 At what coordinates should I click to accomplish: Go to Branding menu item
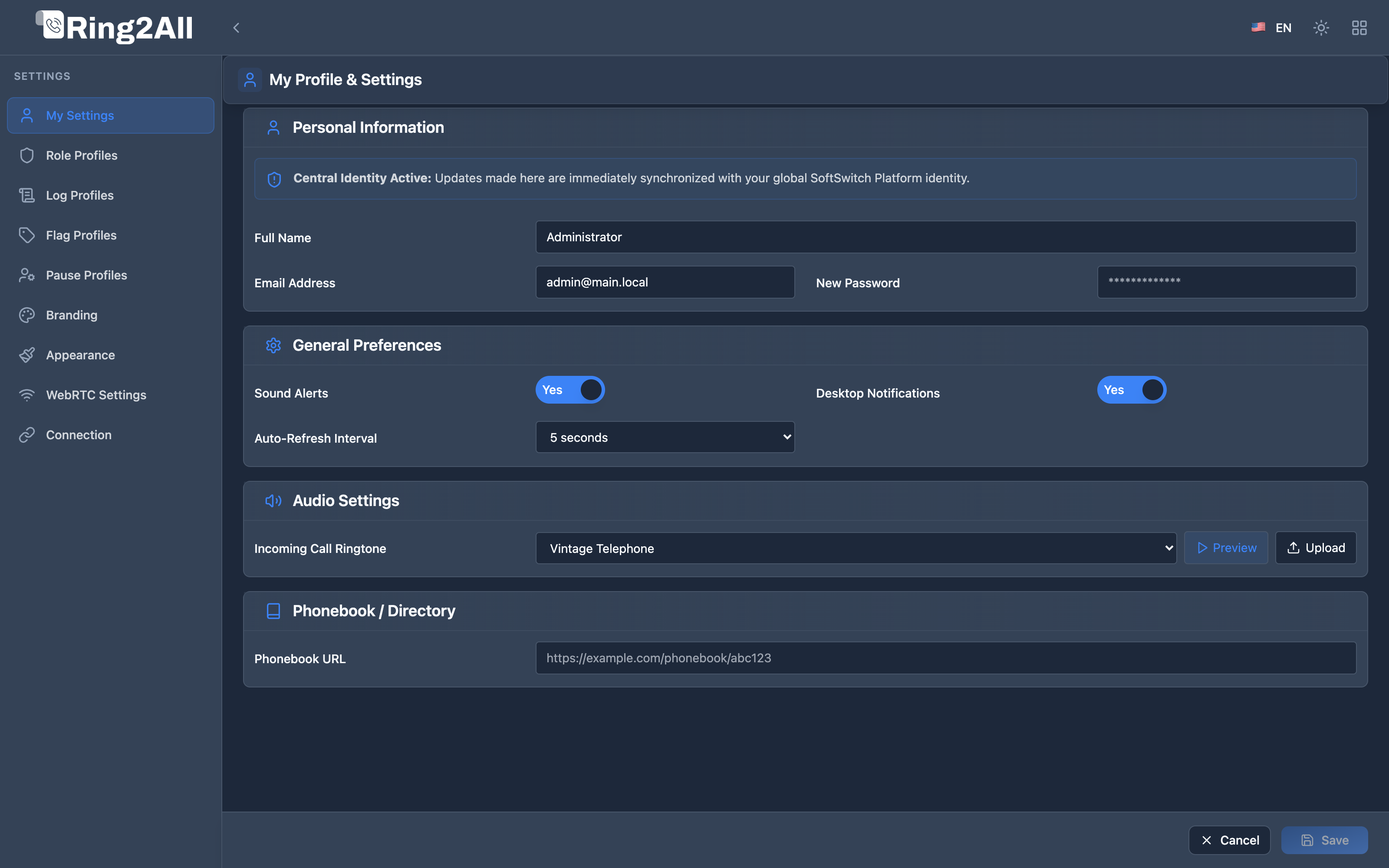[111, 315]
